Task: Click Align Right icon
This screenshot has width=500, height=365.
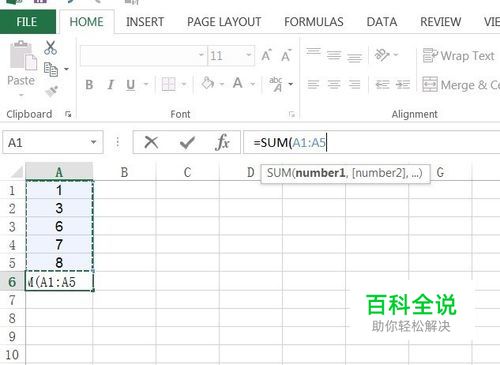Action: (x=354, y=85)
